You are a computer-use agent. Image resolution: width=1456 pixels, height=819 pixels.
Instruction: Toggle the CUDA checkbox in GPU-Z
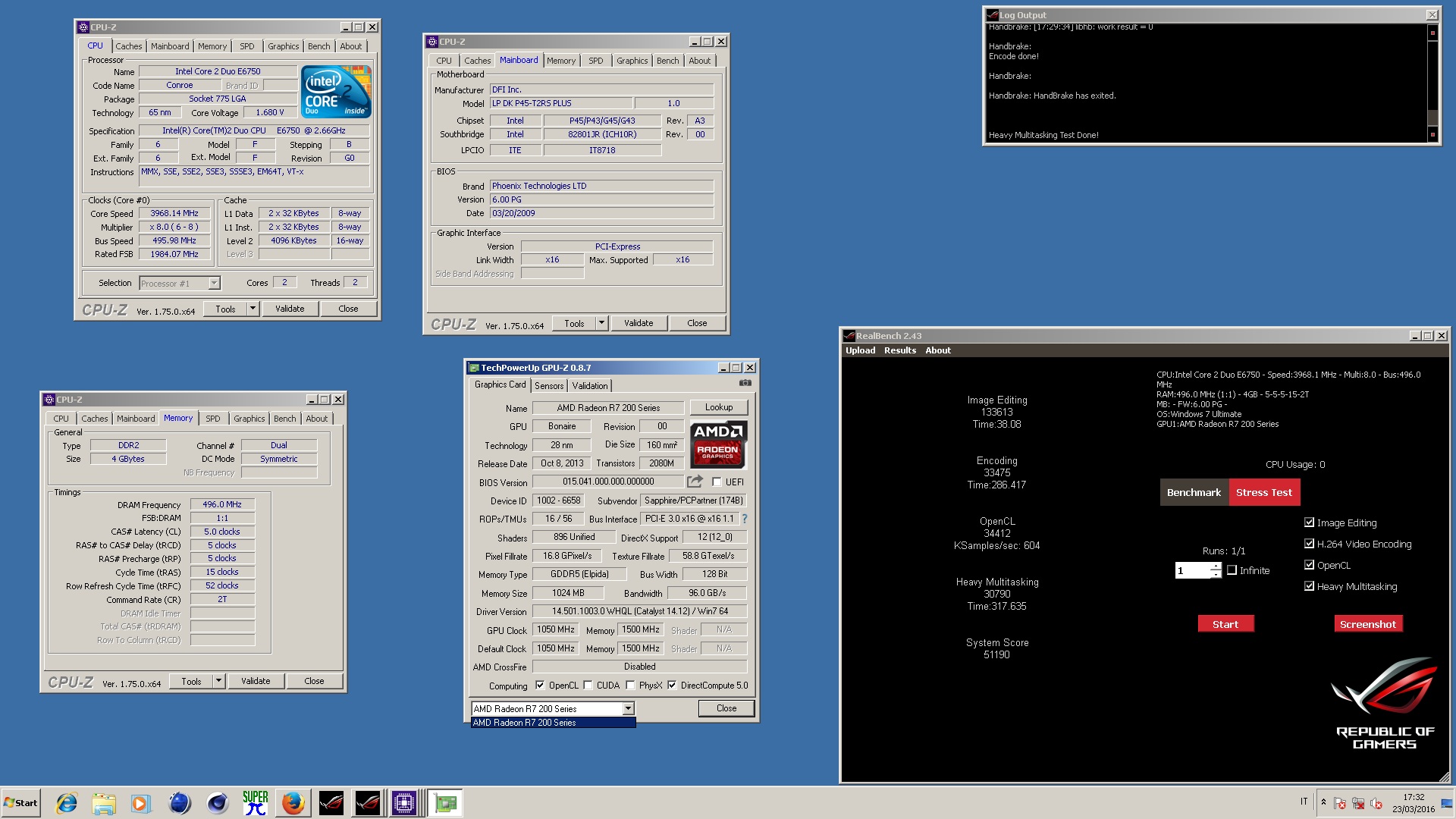click(588, 685)
